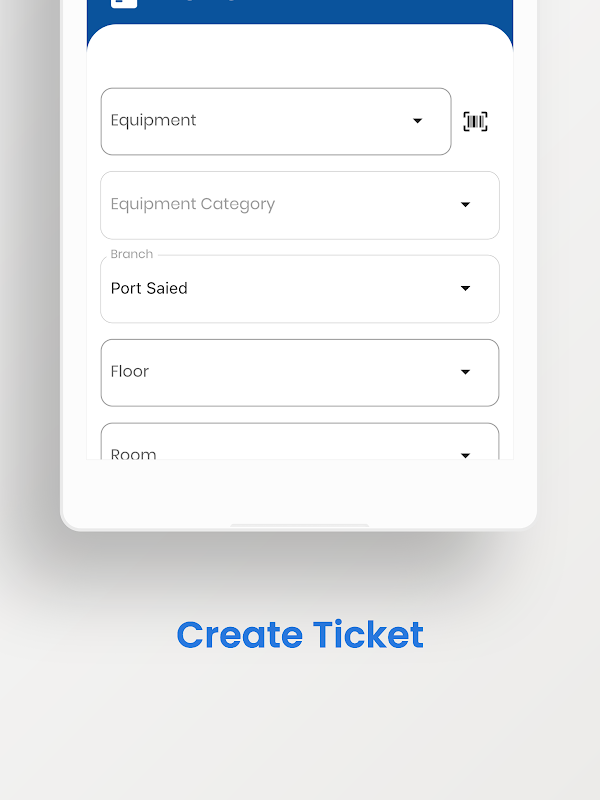
Task: Click the Port Saied branch value
Action: tap(149, 289)
